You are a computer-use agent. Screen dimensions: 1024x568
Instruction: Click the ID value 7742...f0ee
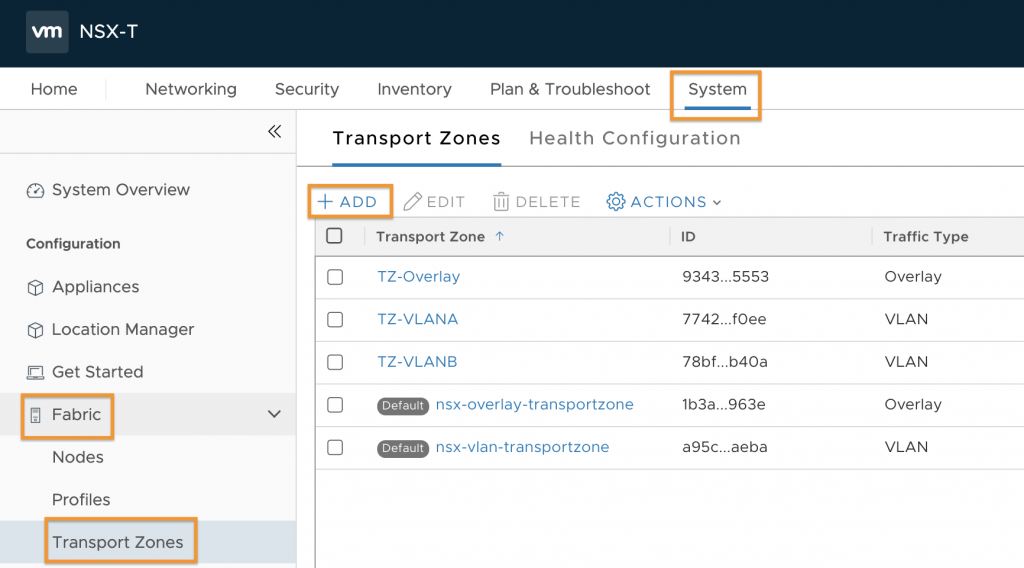pos(724,319)
